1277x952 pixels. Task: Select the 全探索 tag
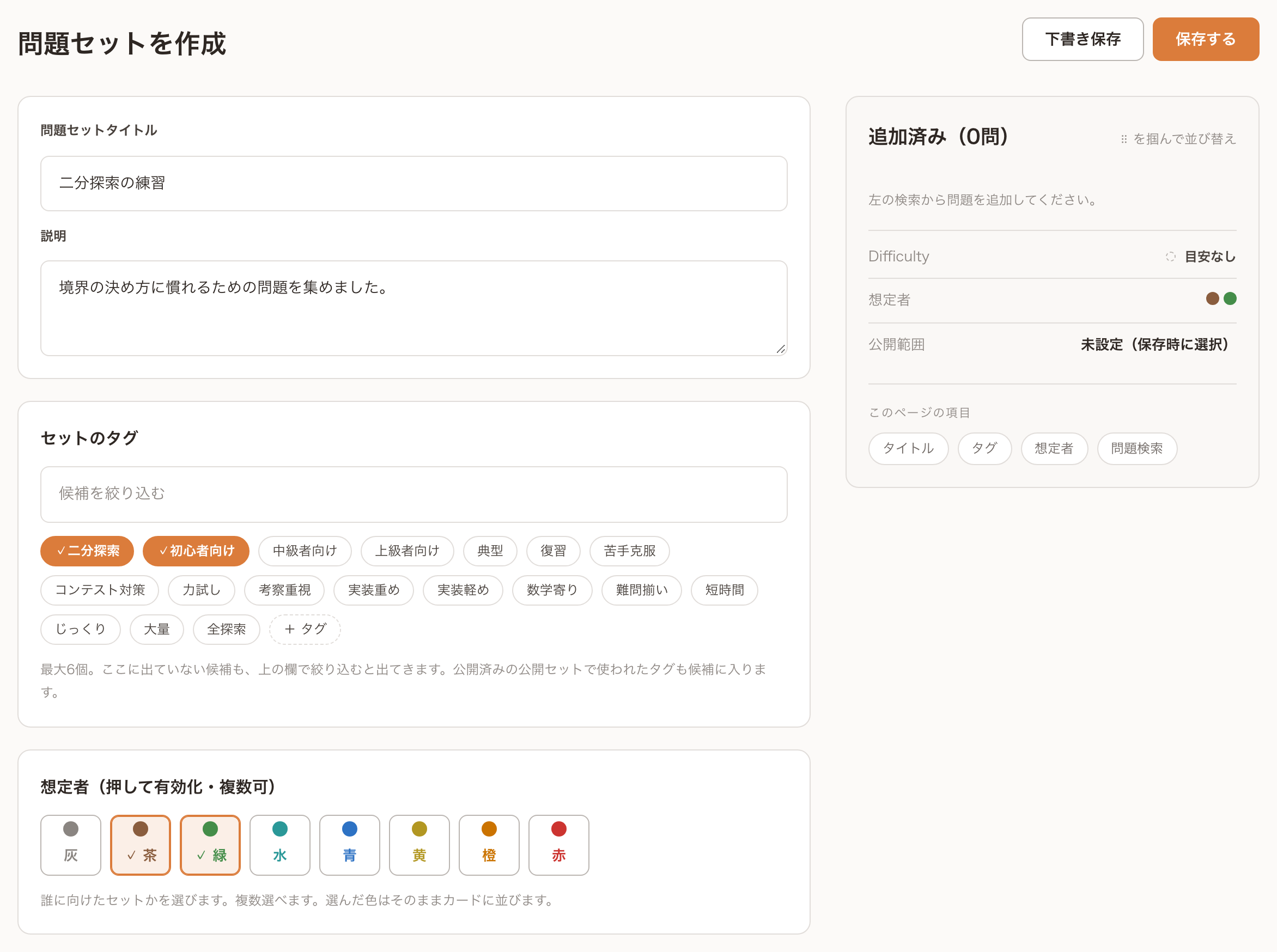227,629
